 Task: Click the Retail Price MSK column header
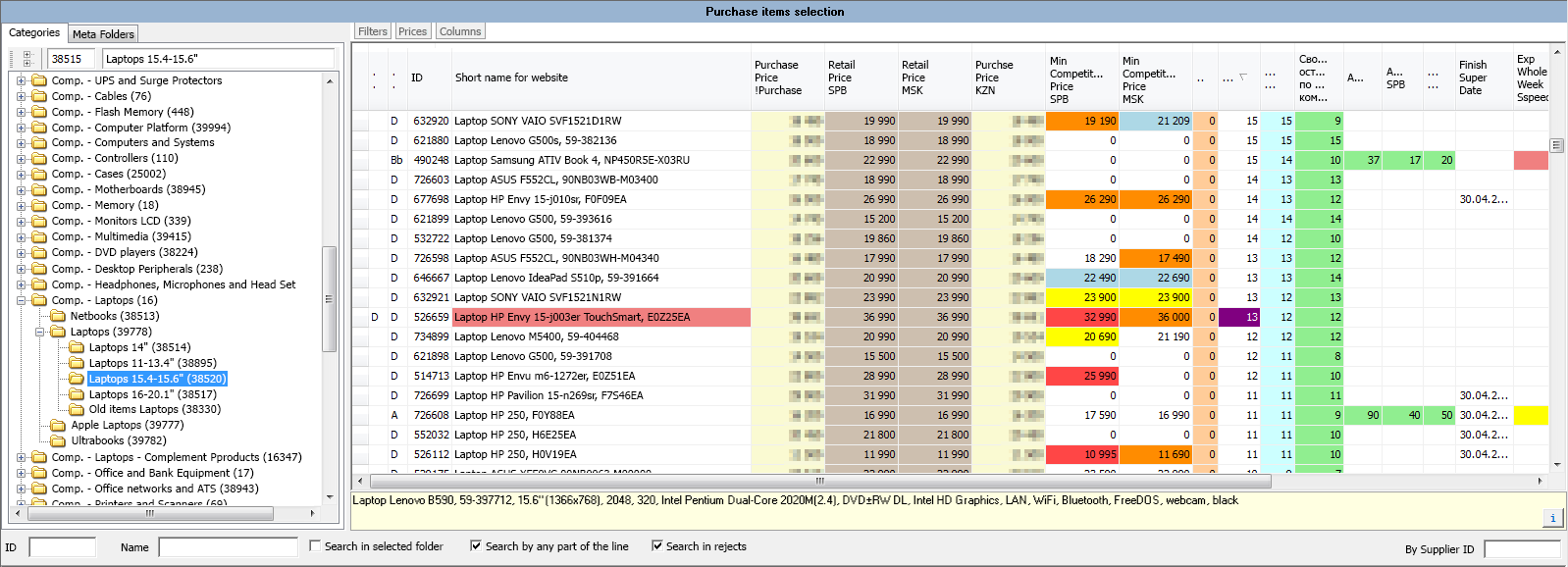pyautogui.click(x=934, y=77)
